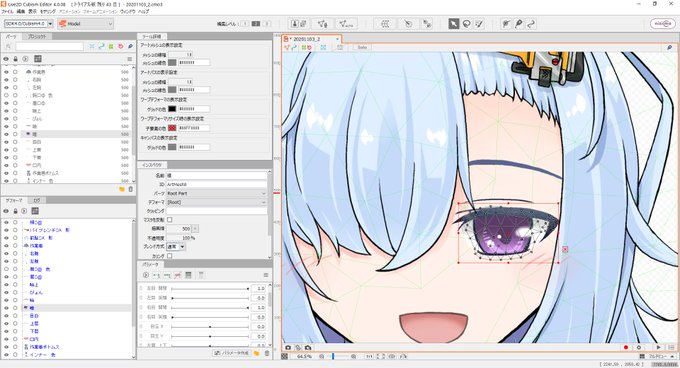Image resolution: width=680 pixels, height=368 pixels.
Task: Click the new folder icon in Parts panel
Action: click(x=122, y=189)
